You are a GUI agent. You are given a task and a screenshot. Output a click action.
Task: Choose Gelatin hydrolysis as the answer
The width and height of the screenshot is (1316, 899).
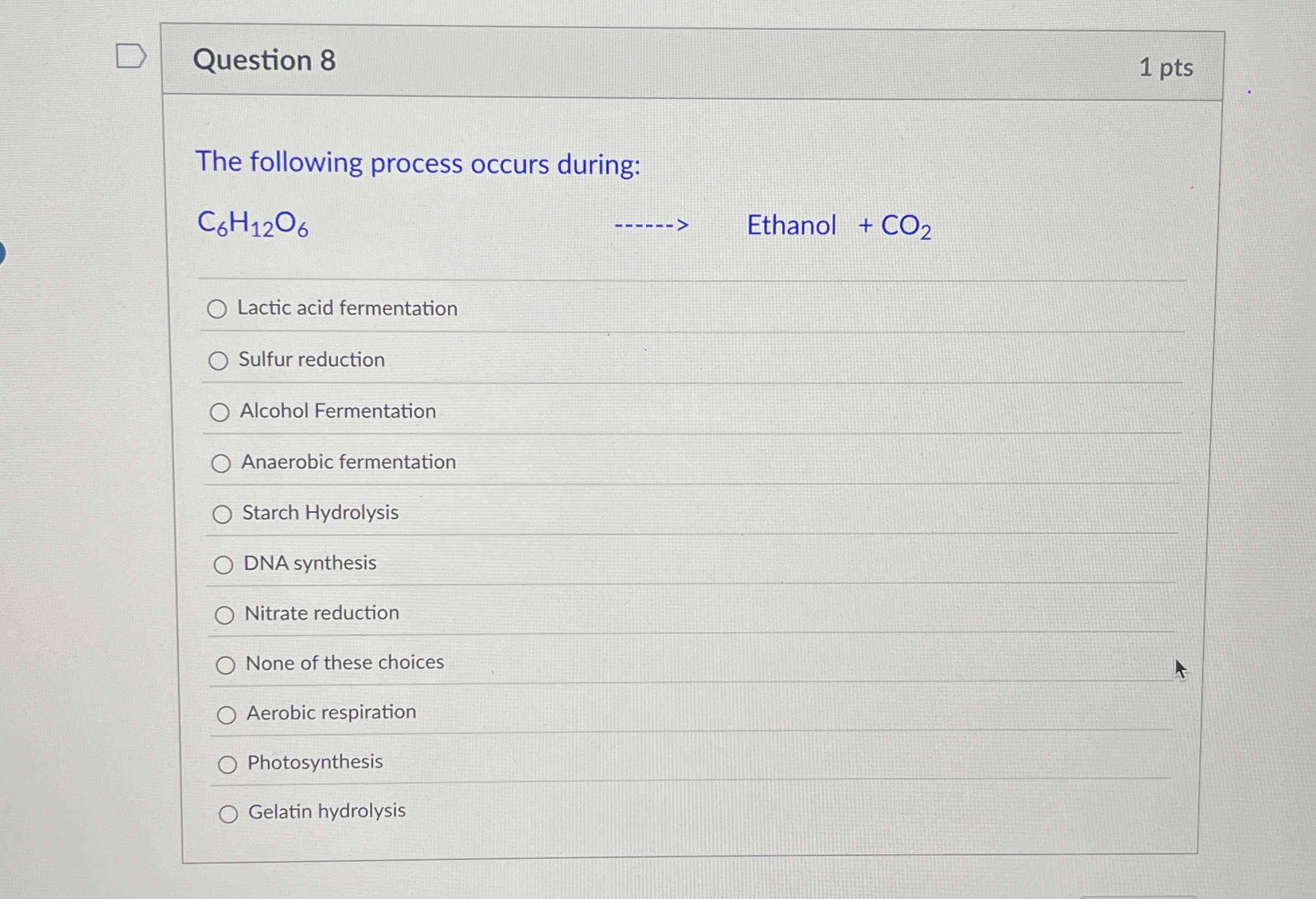click(x=230, y=814)
